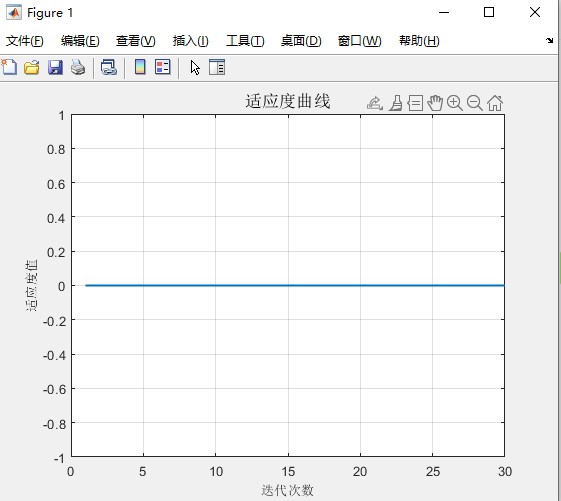Viewport: 561px width, 501px height.
Task: Click the x-axis tick label 25
Action: 433,472
